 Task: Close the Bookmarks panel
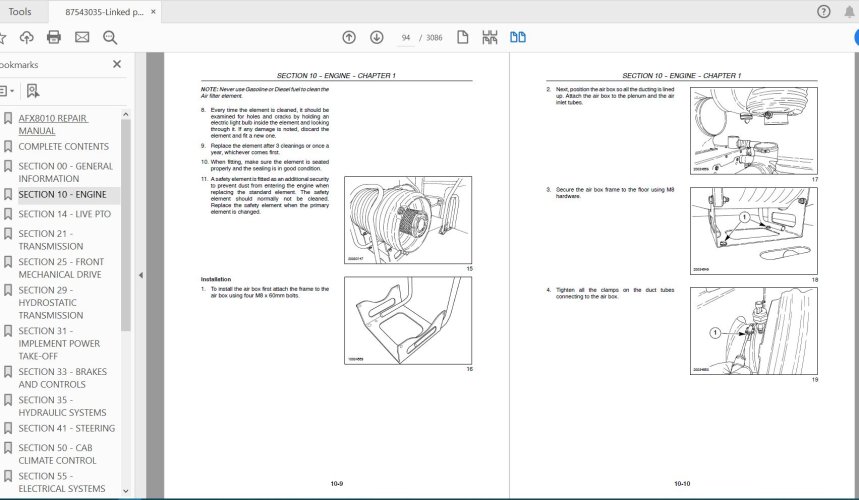117,64
